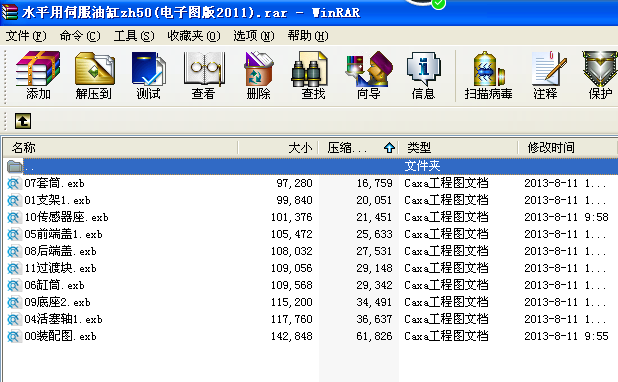Open the 工具(S) menu
This screenshot has width=618, height=382.
[x=134, y=36]
